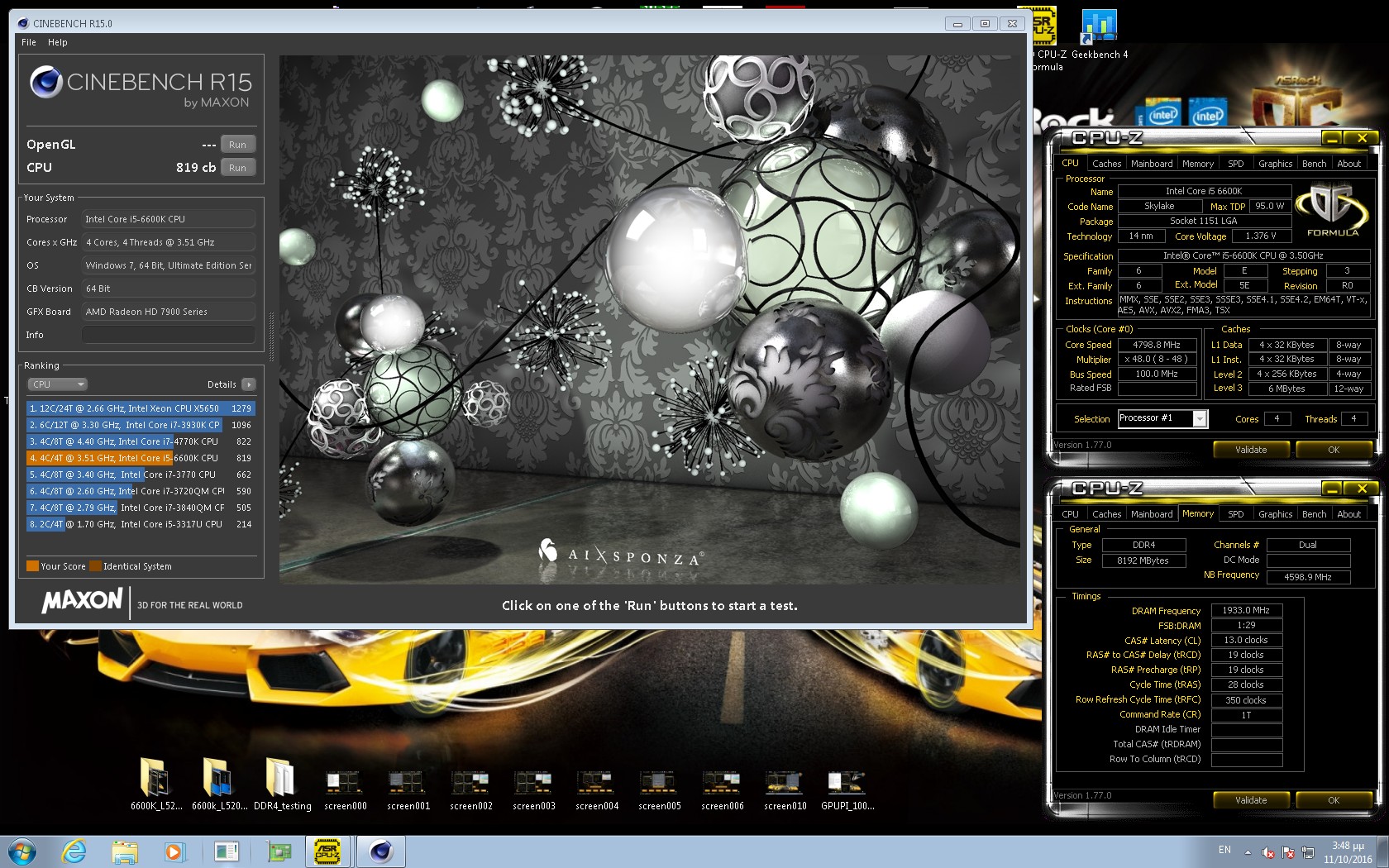This screenshot has width=1389, height=868.
Task: Select screen006 desktop image file
Action: [x=722, y=790]
